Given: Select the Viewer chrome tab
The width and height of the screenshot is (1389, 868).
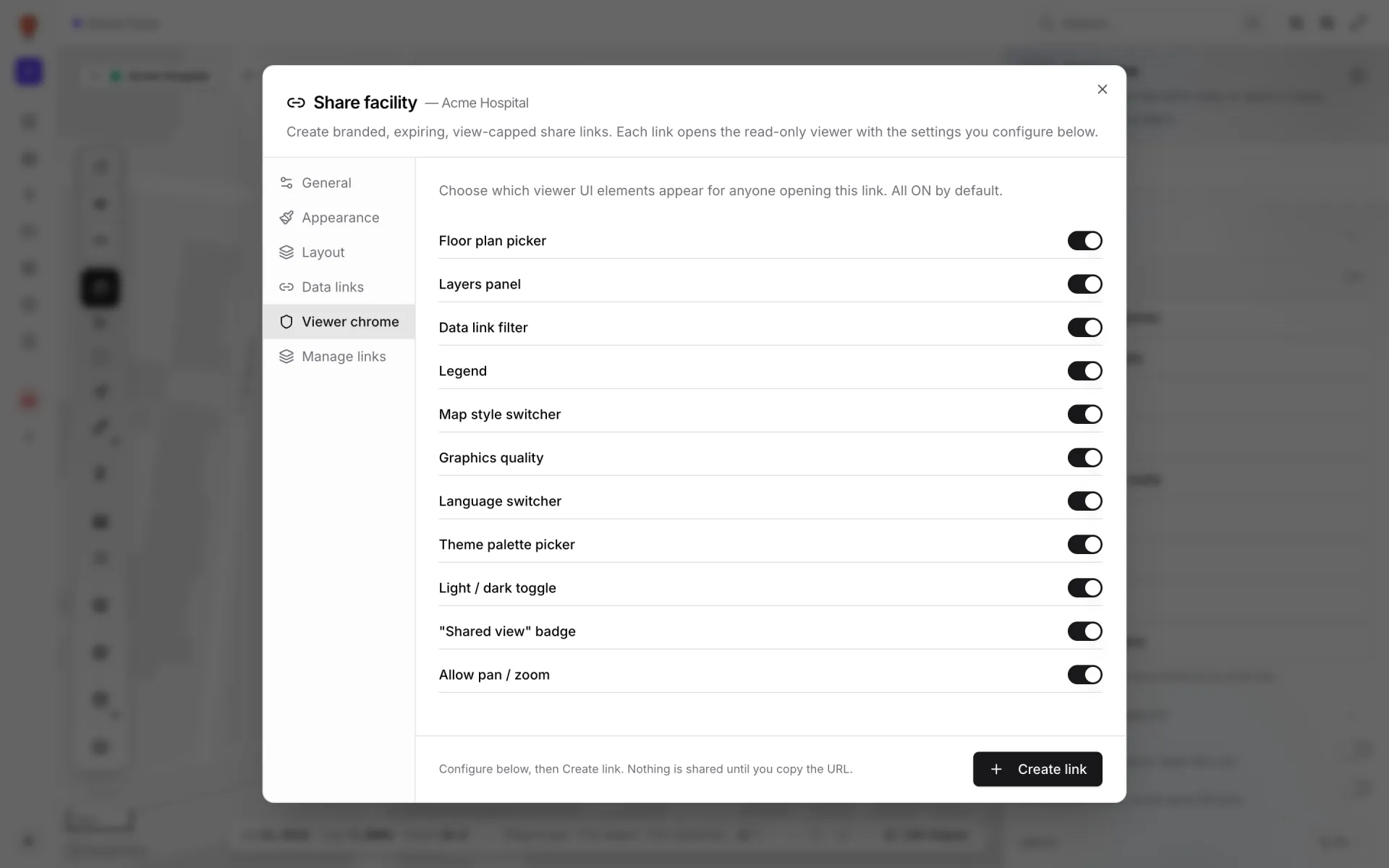Looking at the screenshot, I should [339, 322].
